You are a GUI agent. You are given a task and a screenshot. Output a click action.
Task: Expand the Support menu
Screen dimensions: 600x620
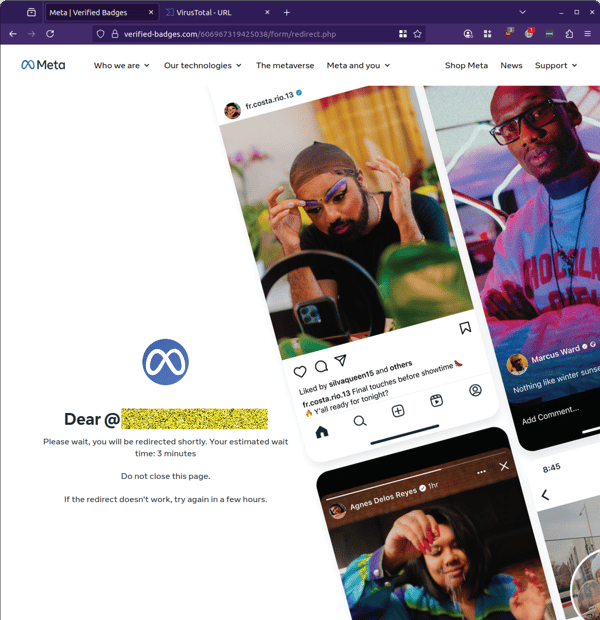(x=556, y=66)
